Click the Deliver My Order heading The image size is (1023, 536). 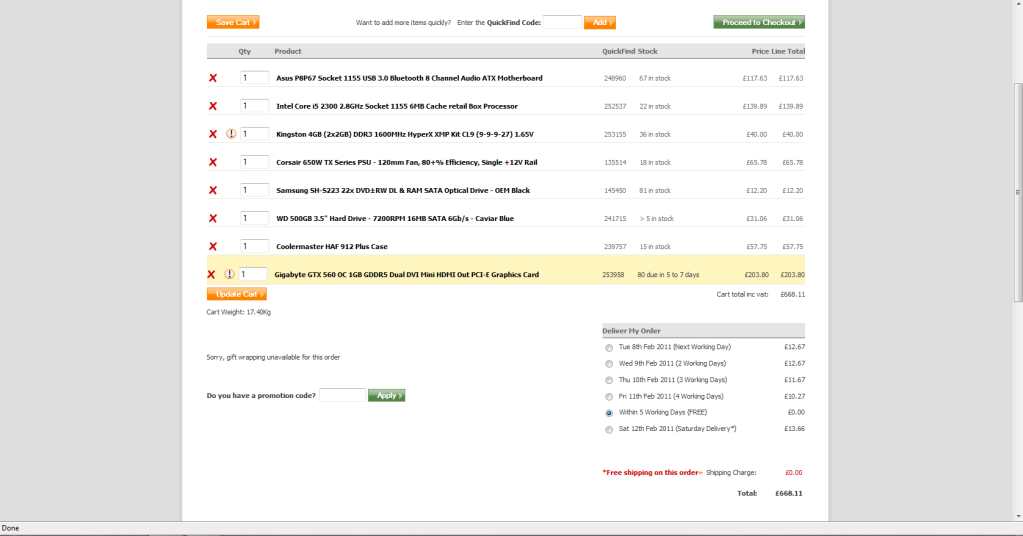pos(632,331)
